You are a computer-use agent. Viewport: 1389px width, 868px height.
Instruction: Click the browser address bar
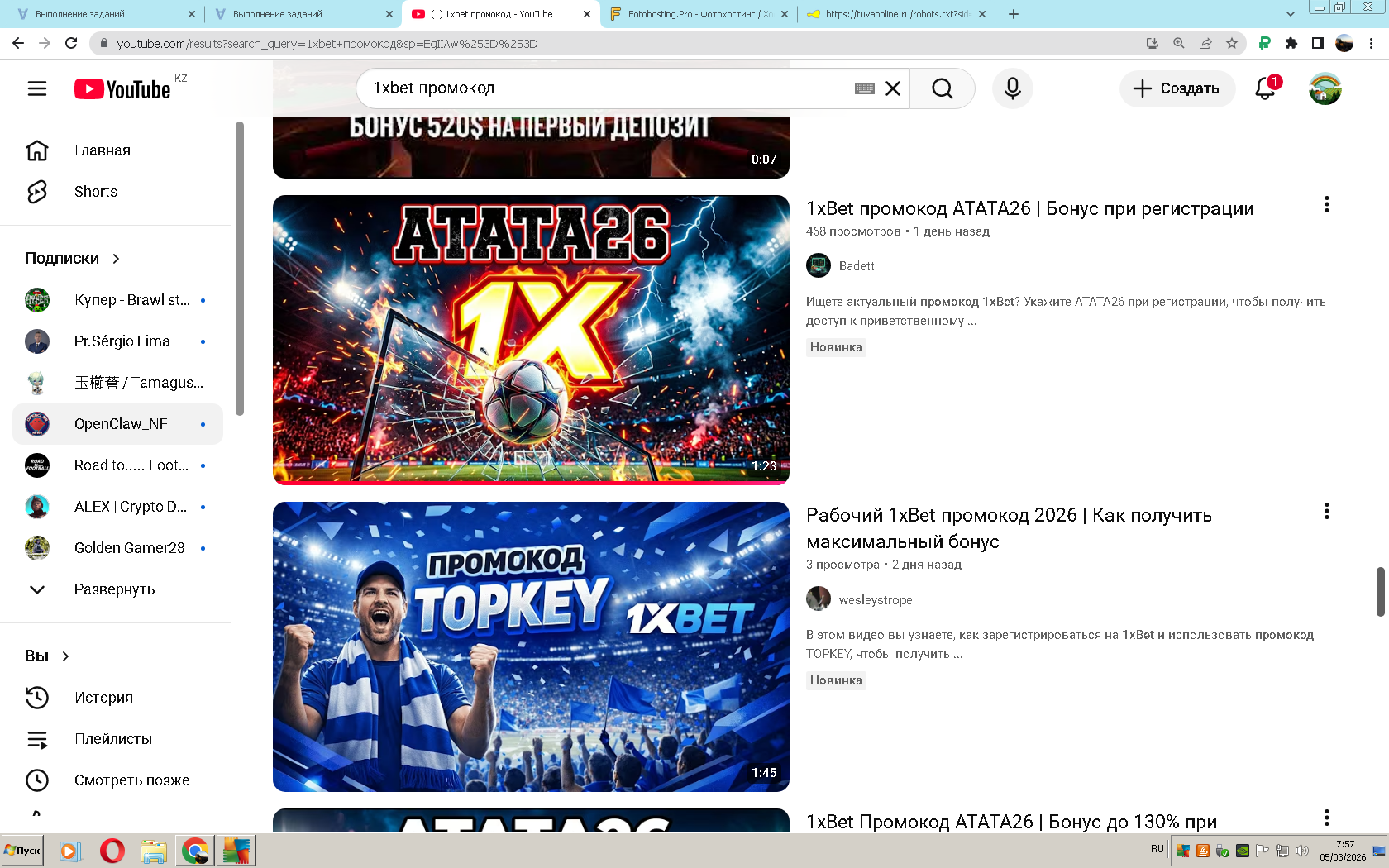pyautogui.click(x=620, y=44)
